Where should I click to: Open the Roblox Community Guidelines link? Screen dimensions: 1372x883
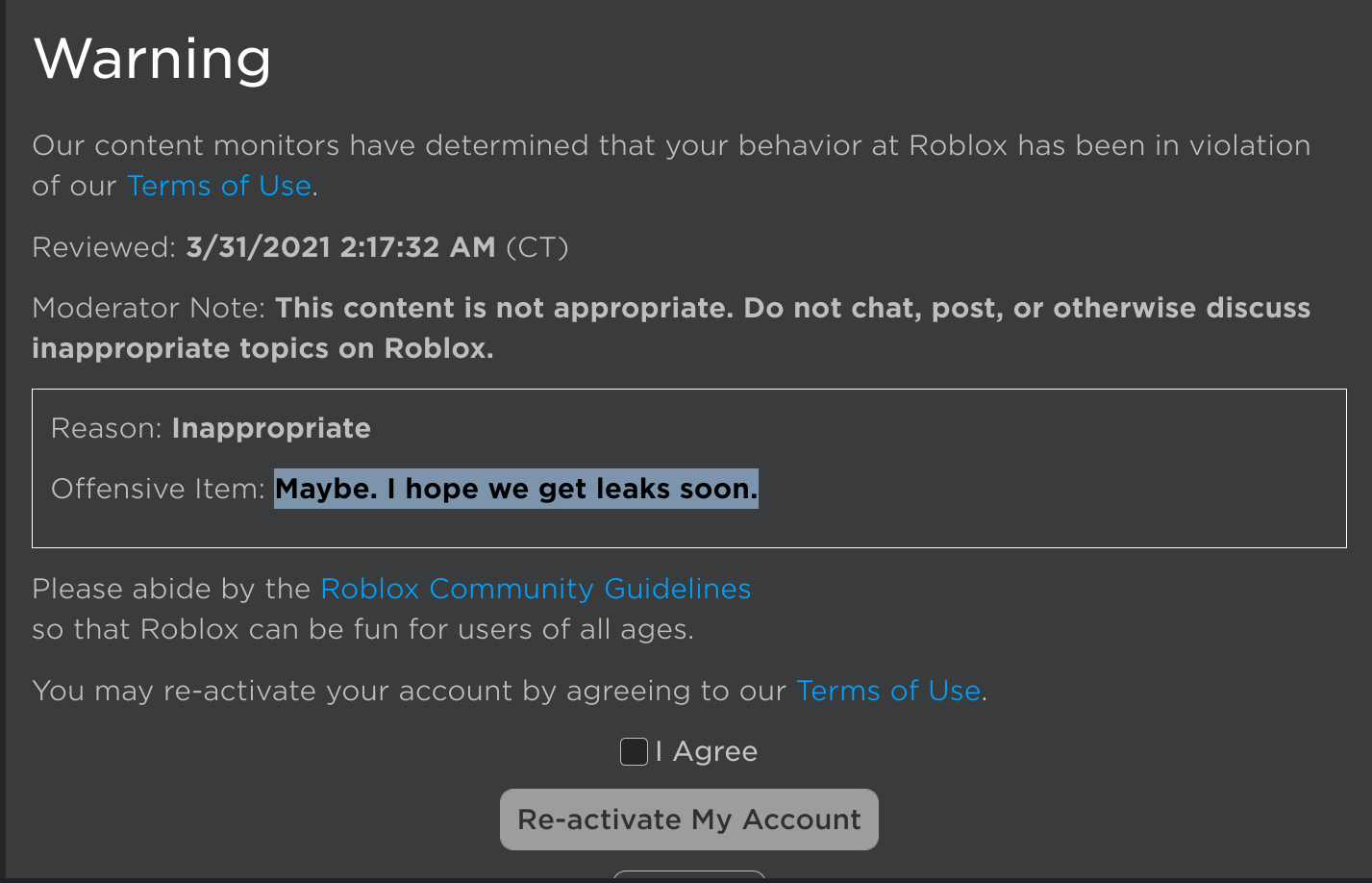[536, 589]
